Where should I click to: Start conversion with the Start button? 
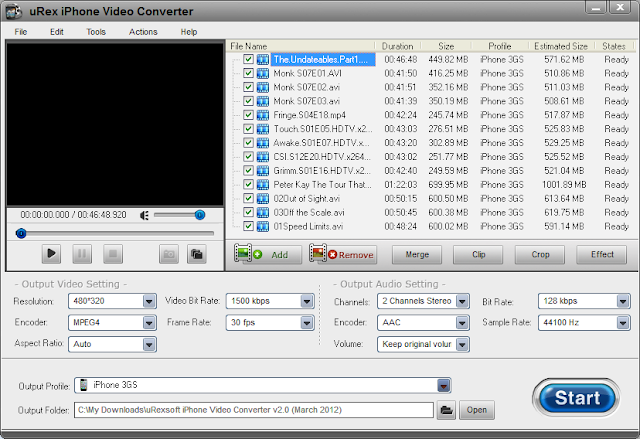pyautogui.click(x=577, y=398)
